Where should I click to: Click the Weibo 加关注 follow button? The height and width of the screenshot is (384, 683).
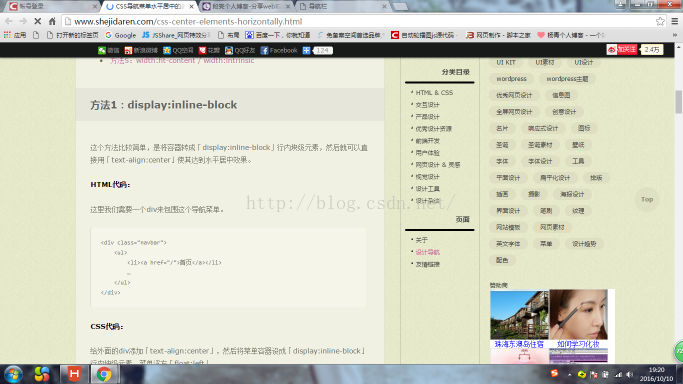coord(622,50)
